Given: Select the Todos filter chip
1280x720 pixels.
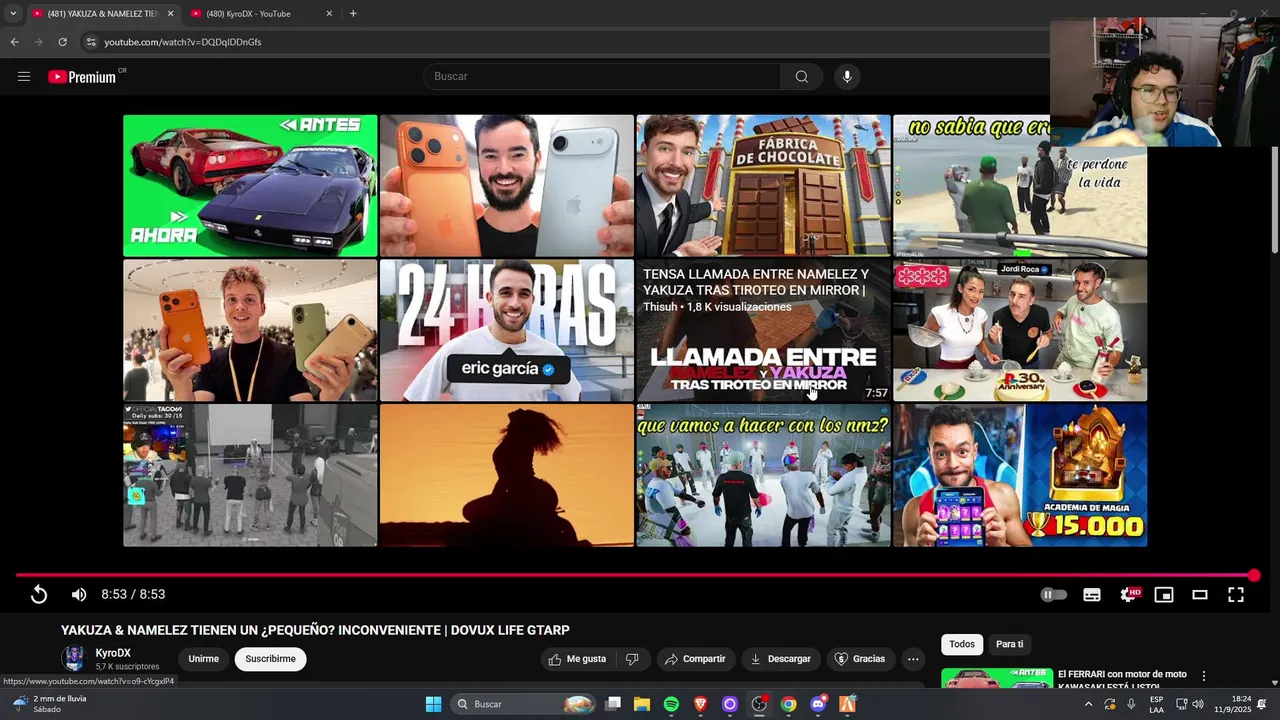Looking at the screenshot, I should point(962,644).
